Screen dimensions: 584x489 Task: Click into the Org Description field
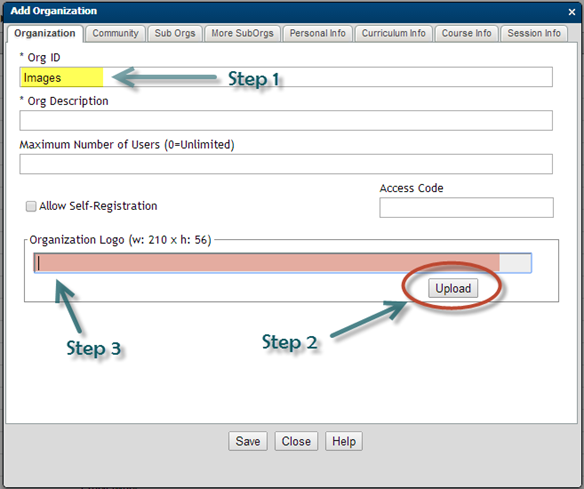click(286, 120)
